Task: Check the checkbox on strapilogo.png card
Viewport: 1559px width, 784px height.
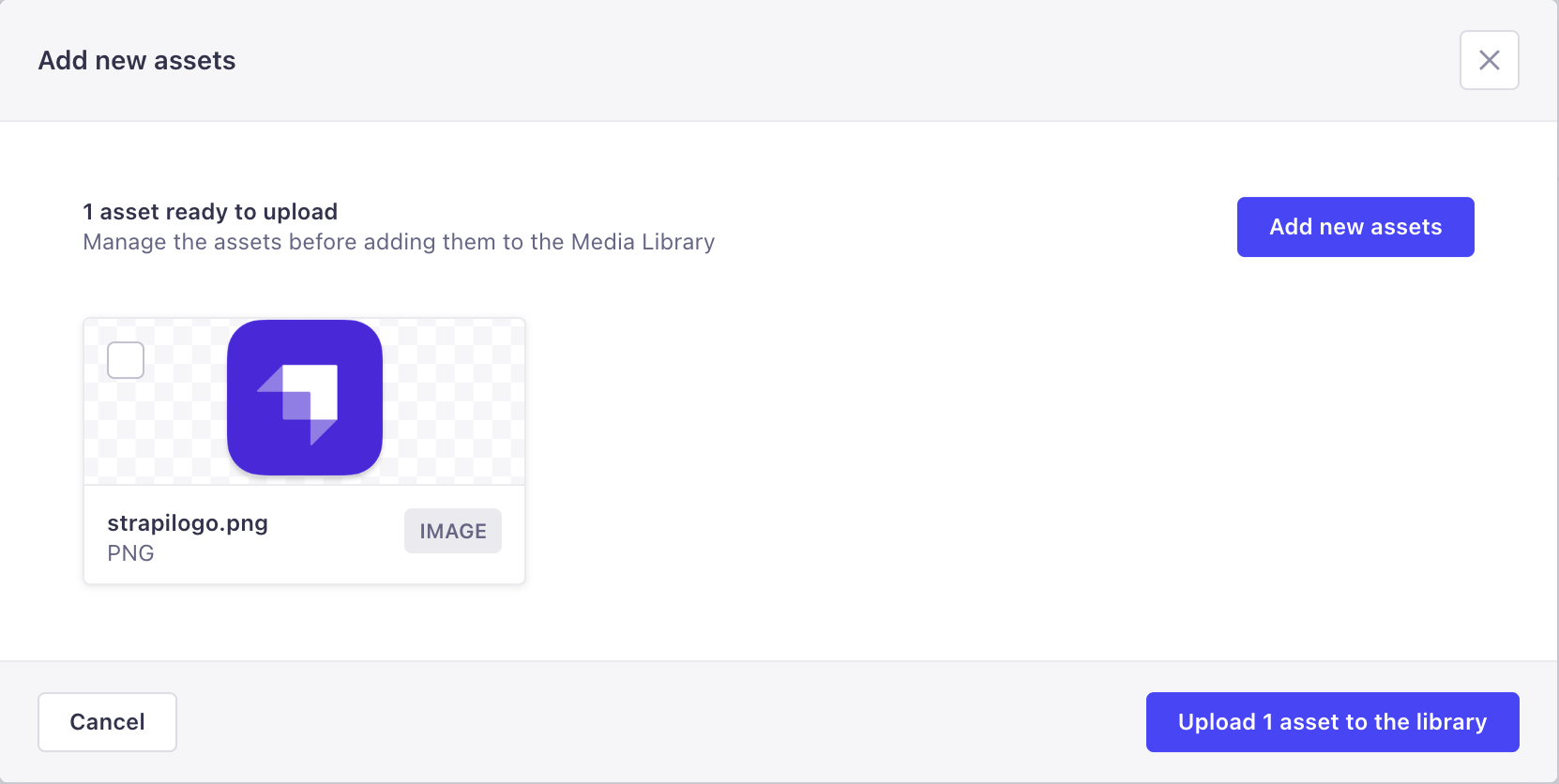Action: click(x=124, y=359)
